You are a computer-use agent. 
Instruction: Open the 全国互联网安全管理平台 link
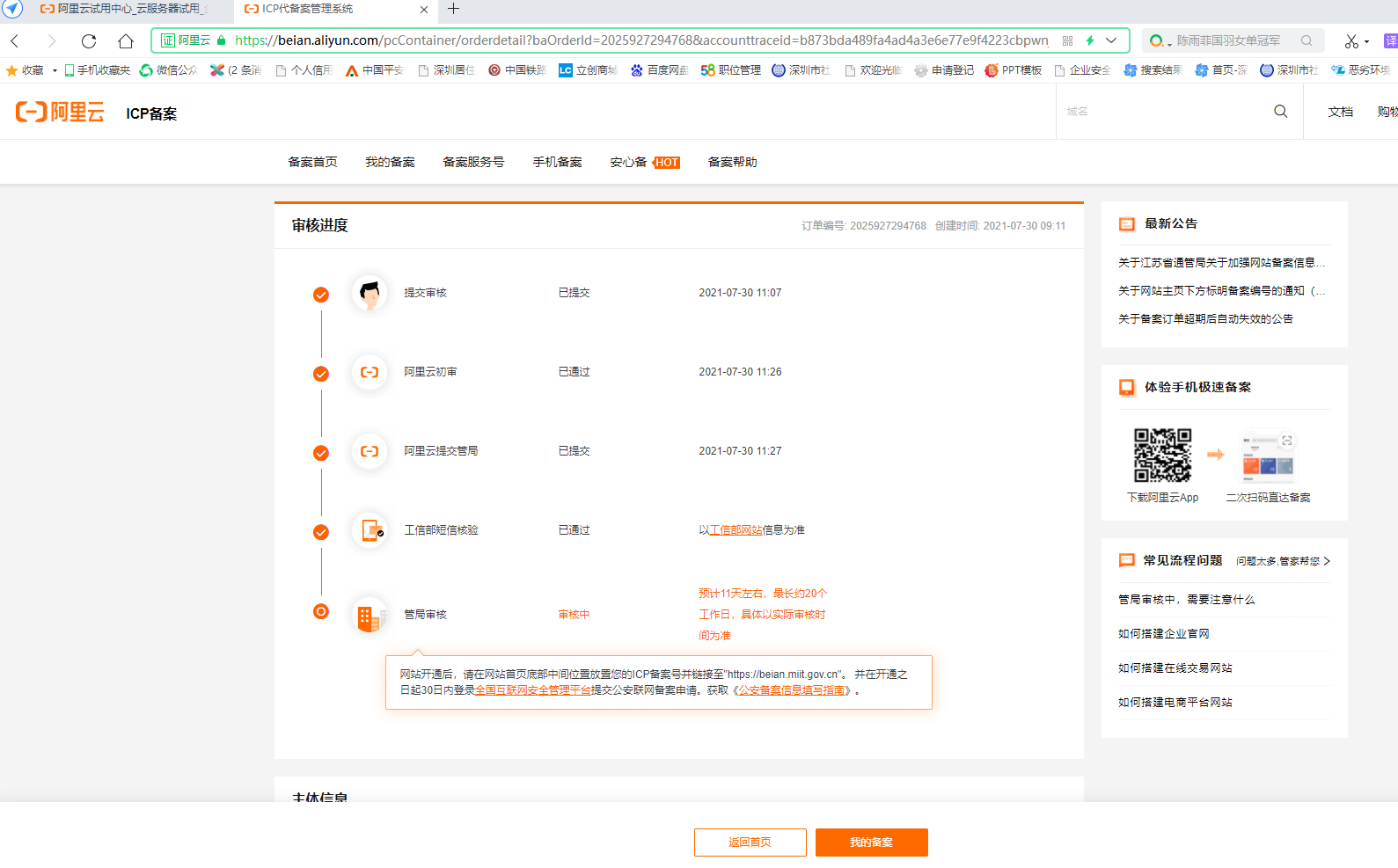coord(533,690)
